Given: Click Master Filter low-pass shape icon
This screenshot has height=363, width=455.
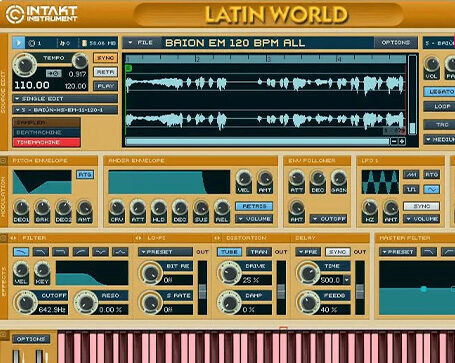Looking at the screenshot, I should (x=429, y=252).
